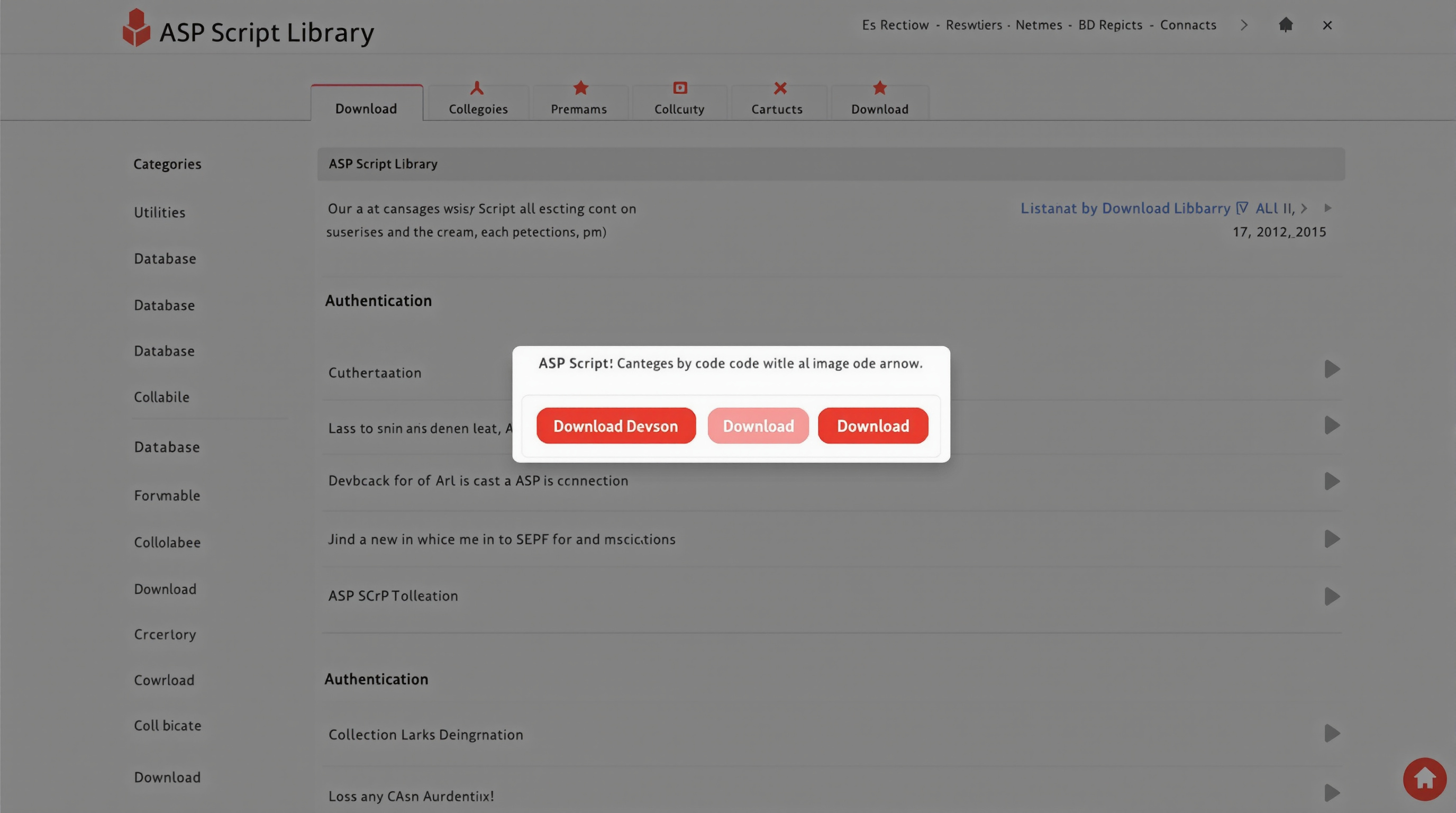This screenshot has width=1456, height=813.
Task: Close the window with X button
Action: (x=1327, y=25)
